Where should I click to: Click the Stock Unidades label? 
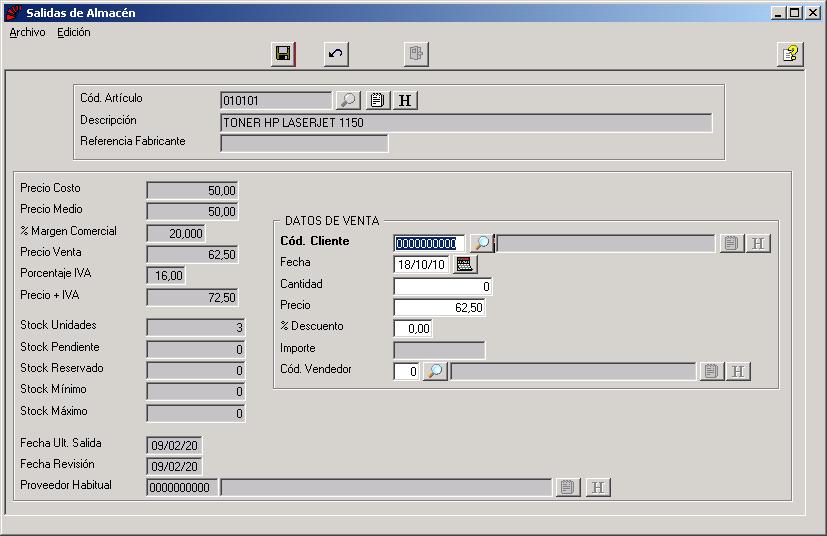click(59, 325)
